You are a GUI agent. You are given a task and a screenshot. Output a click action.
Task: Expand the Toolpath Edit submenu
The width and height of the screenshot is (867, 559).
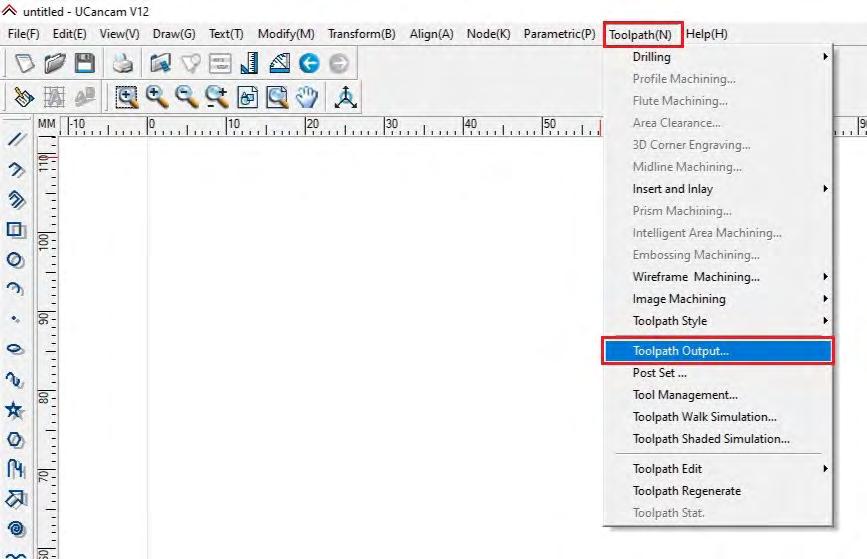coord(719,469)
